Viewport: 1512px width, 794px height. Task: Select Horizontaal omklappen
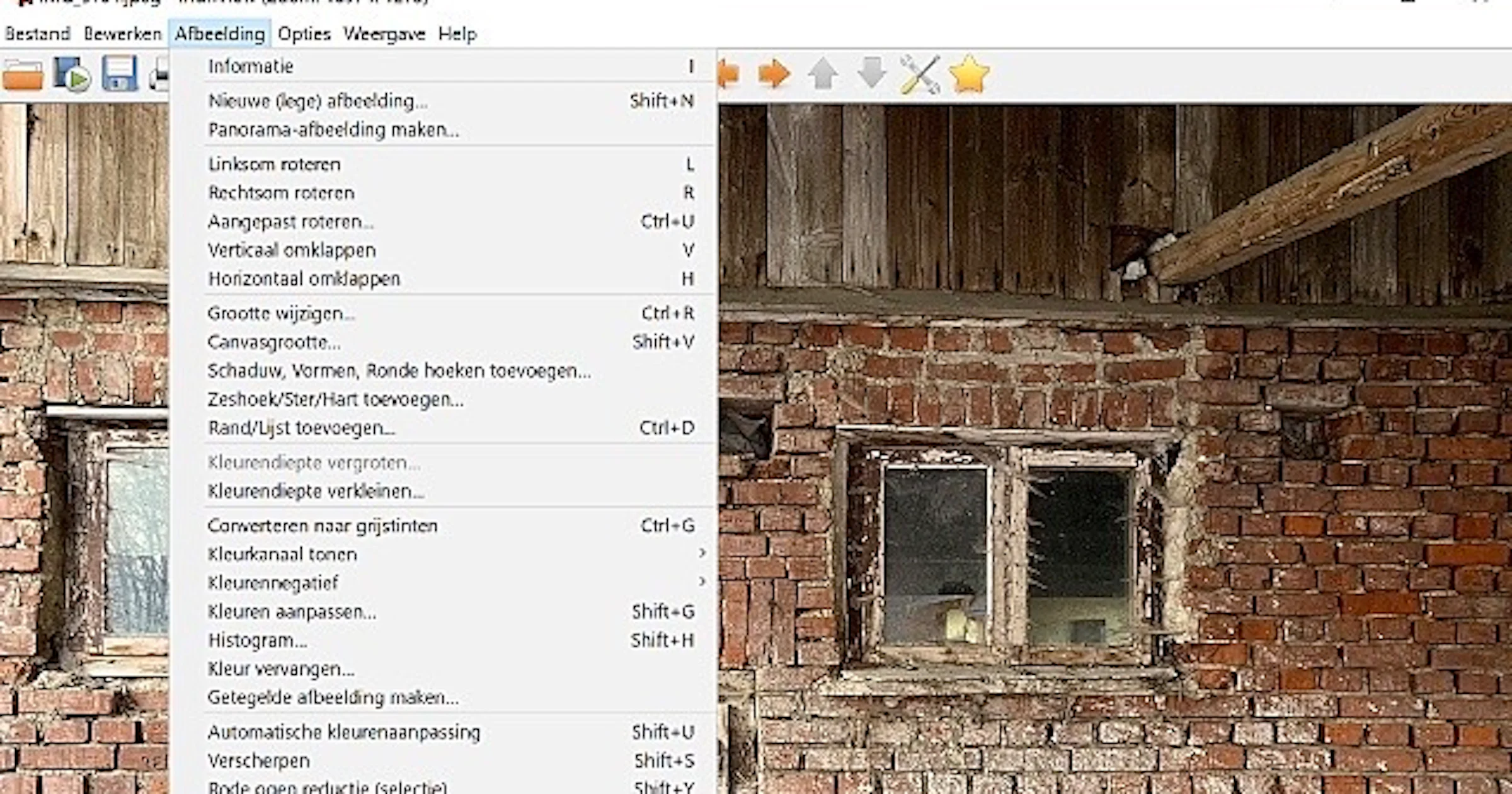pyautogui.click(x=444, y=279)
